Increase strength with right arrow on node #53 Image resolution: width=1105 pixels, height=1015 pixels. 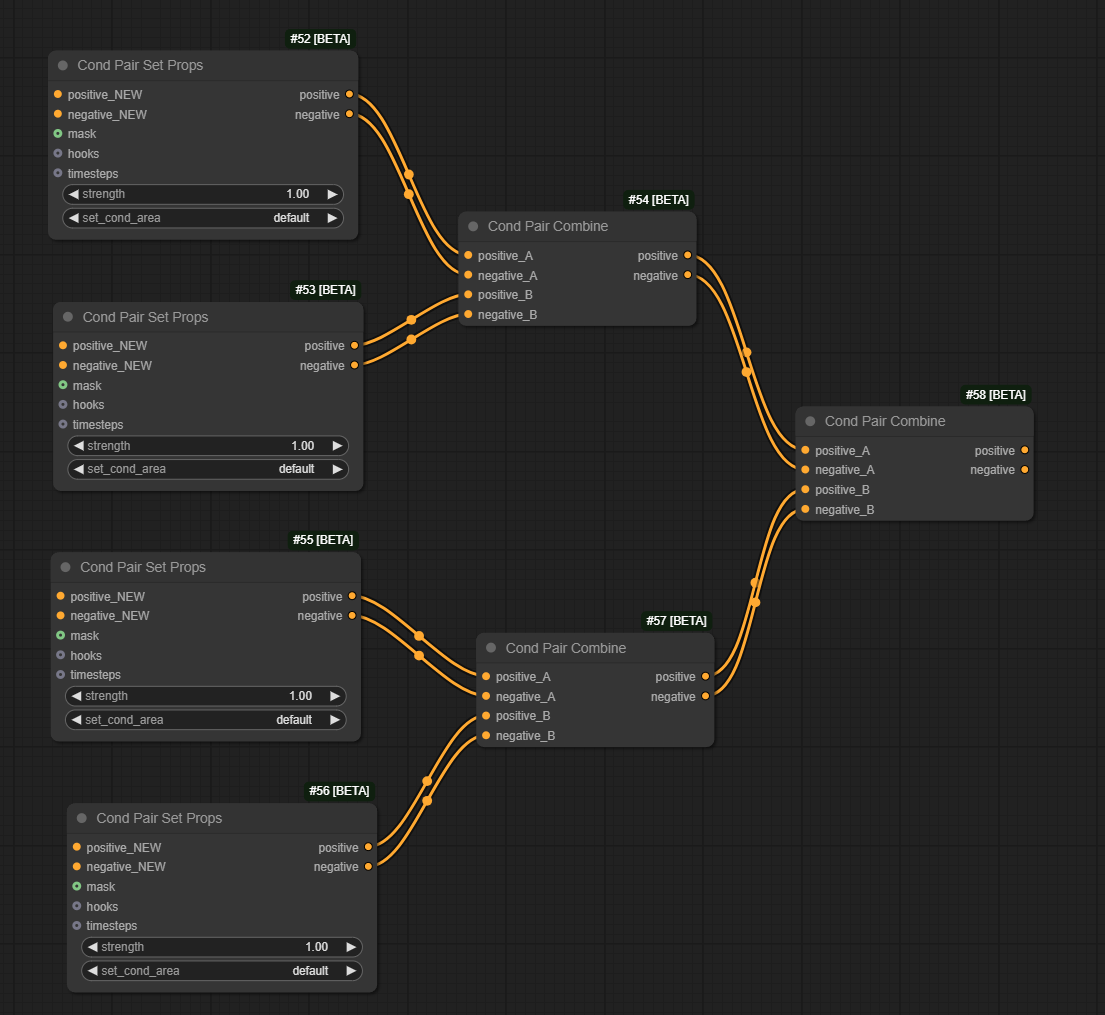click(339, 445)
